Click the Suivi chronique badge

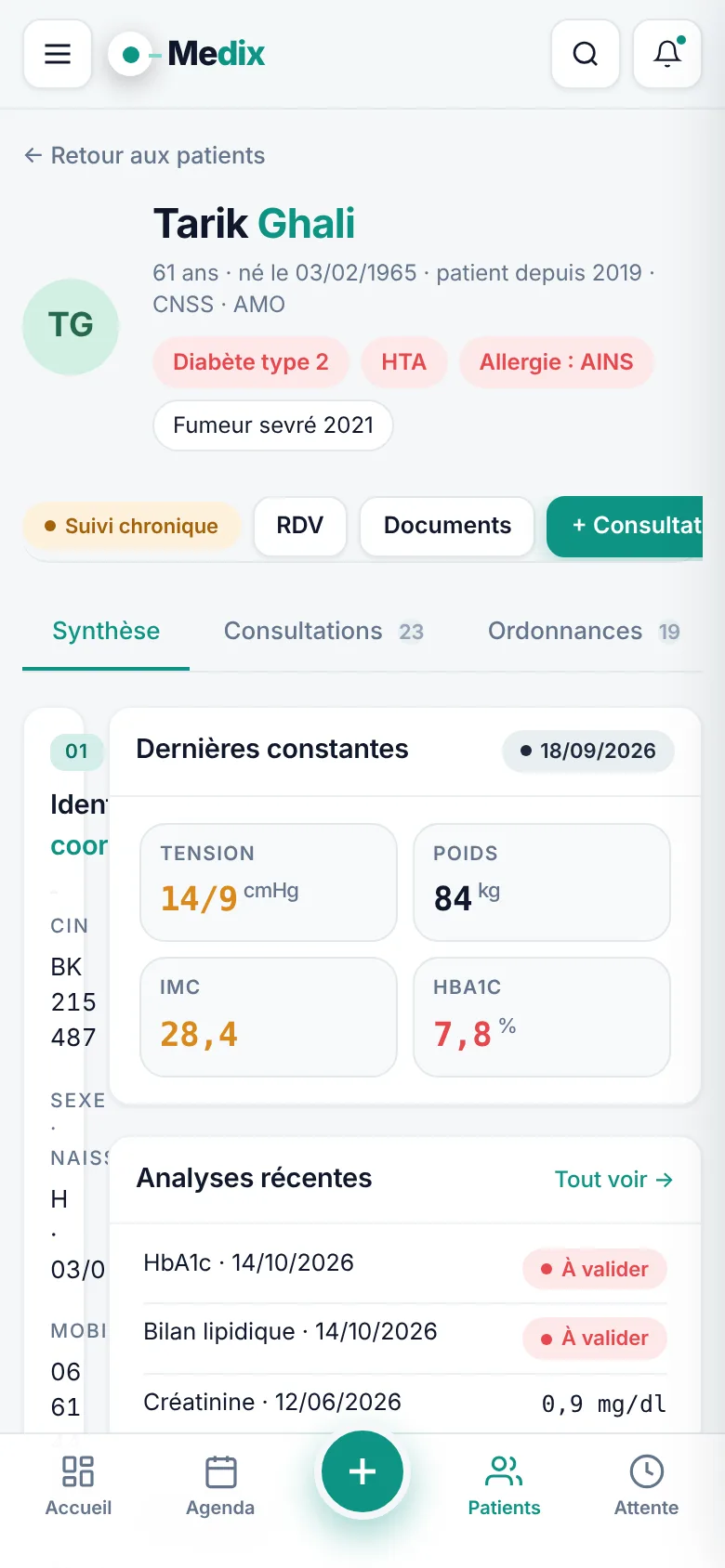click(132, 526)
